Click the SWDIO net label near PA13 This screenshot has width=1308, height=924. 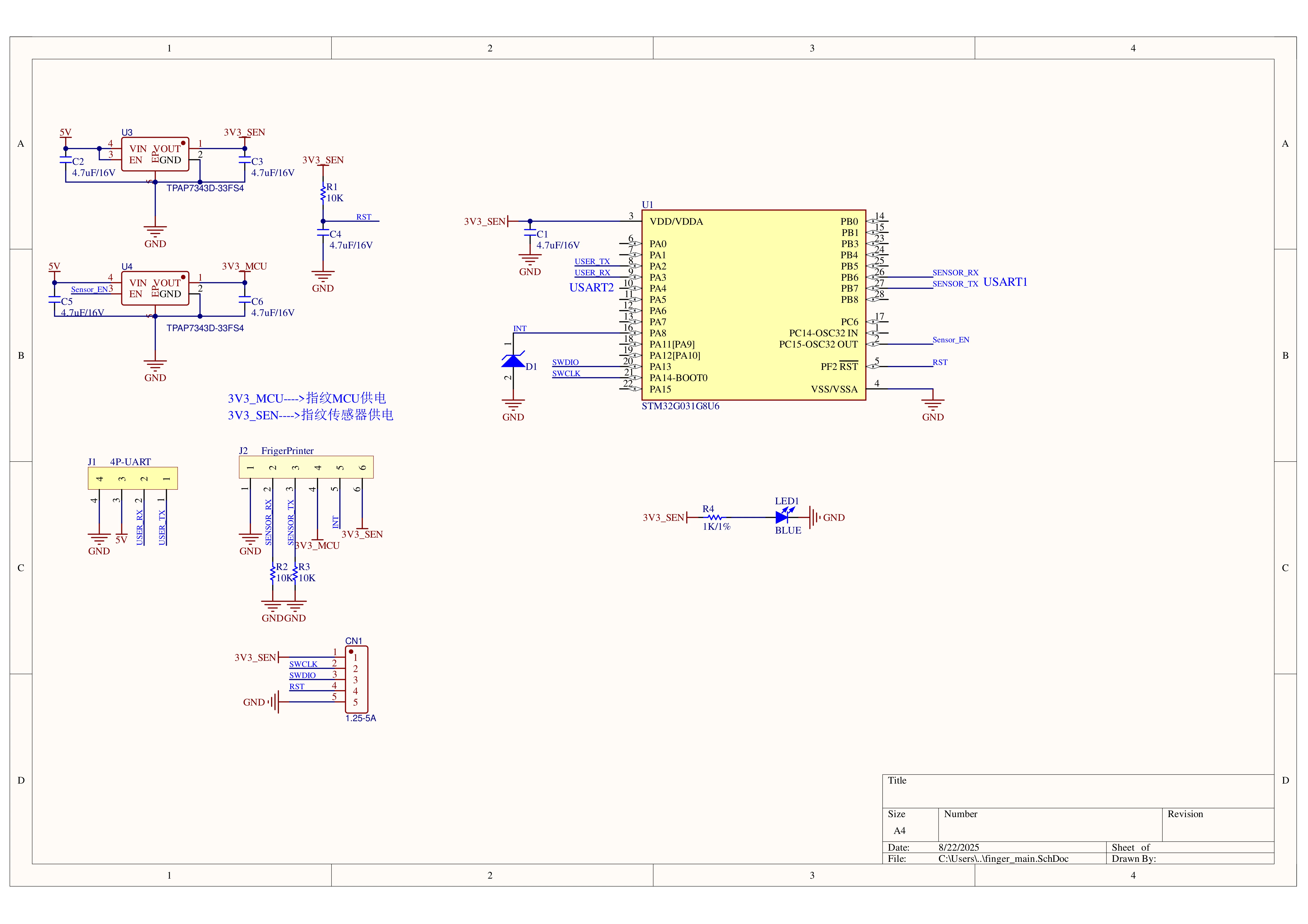coord(565,362)
